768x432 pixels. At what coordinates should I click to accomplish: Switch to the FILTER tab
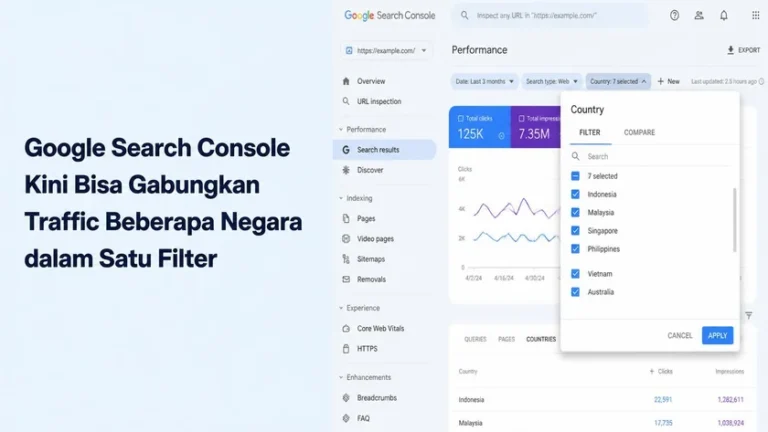590,133
